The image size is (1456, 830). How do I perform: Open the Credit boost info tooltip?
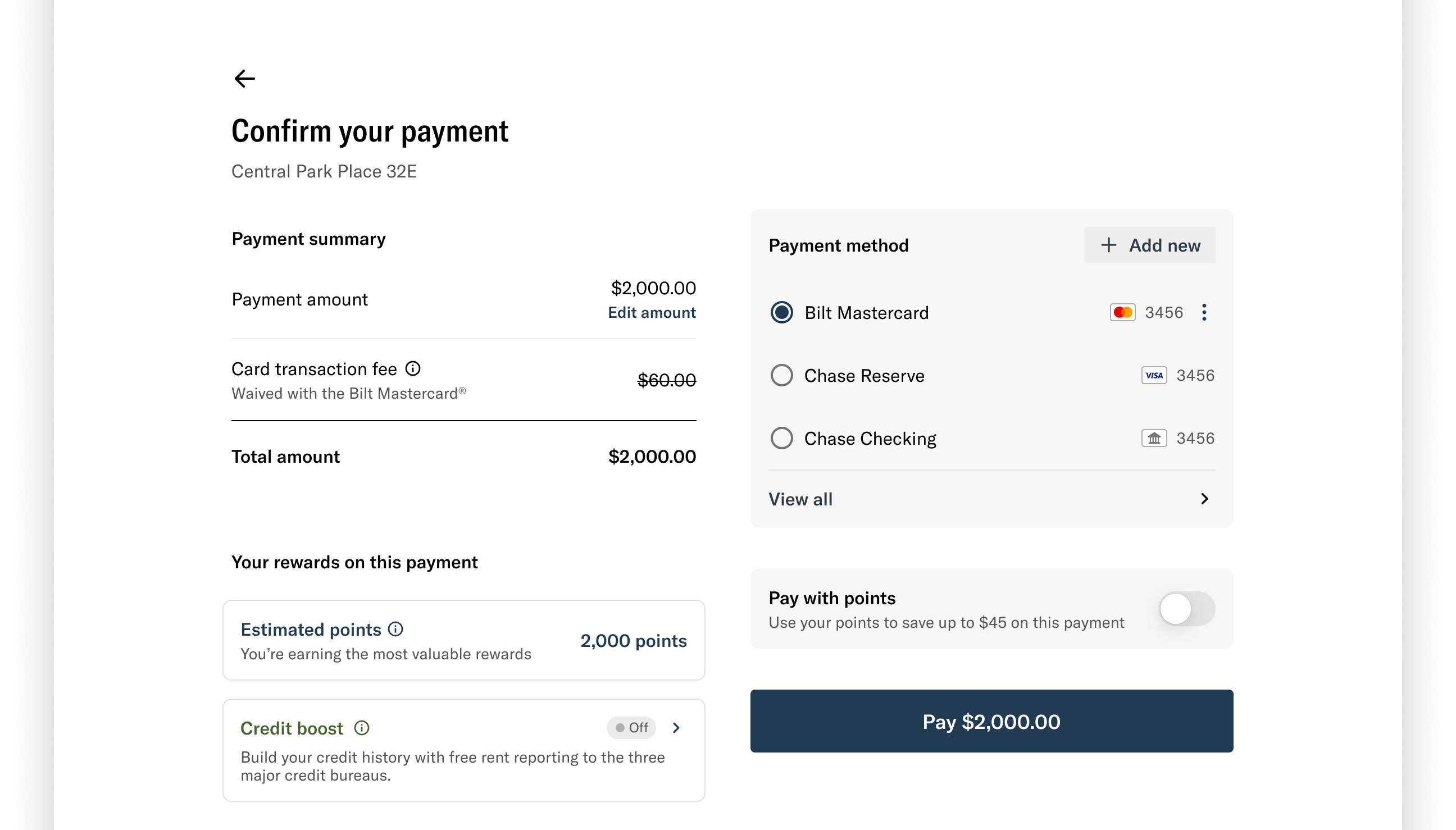361,727
